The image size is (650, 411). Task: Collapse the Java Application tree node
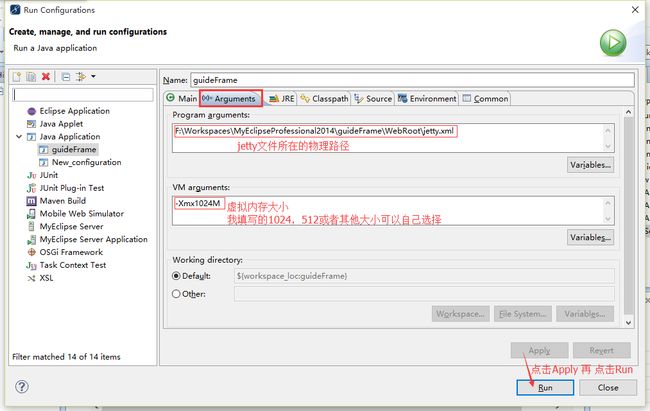pos(19,136)
